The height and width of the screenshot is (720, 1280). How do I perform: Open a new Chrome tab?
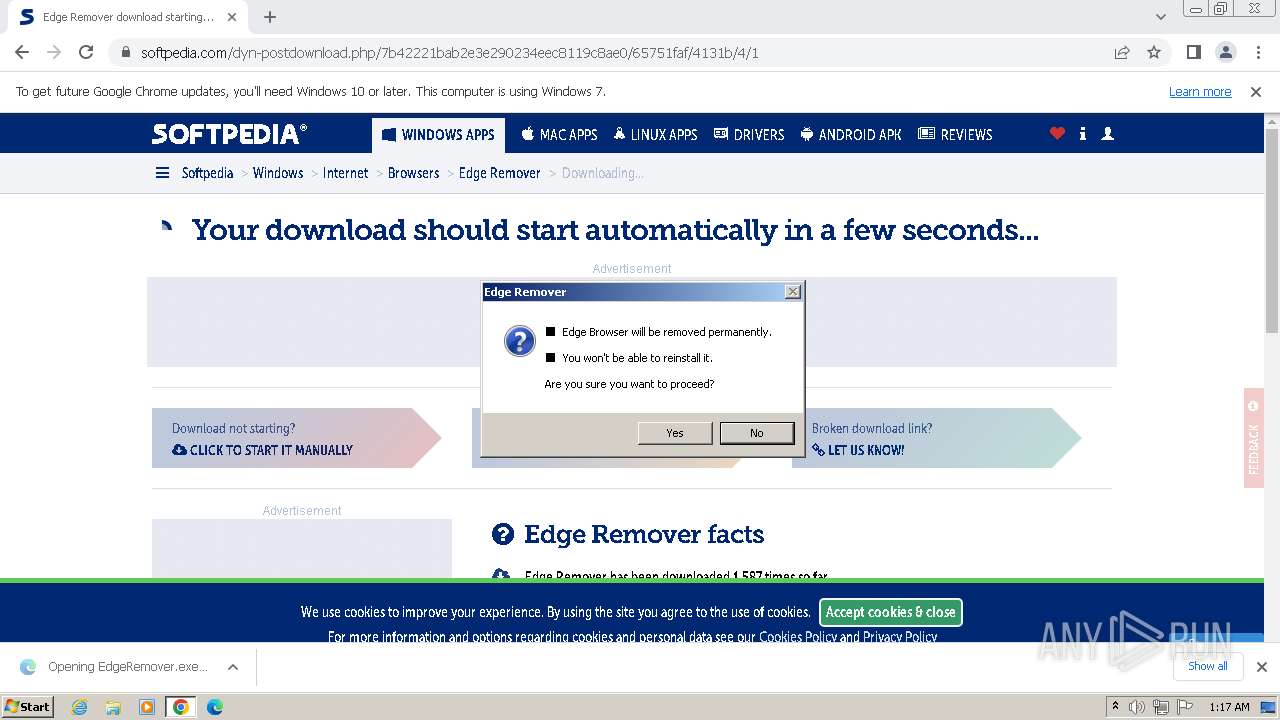tap(270, 17)
